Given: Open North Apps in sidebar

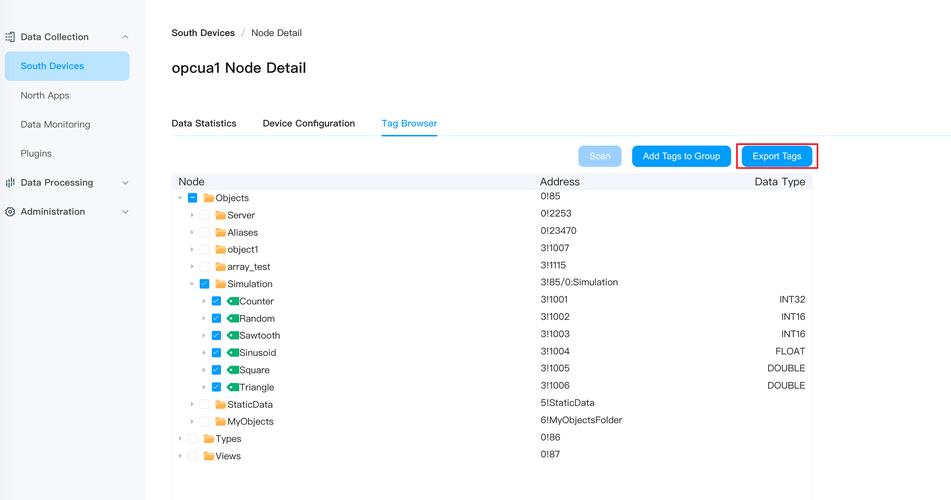Looking at the screenshot, I should pos(45,96).
